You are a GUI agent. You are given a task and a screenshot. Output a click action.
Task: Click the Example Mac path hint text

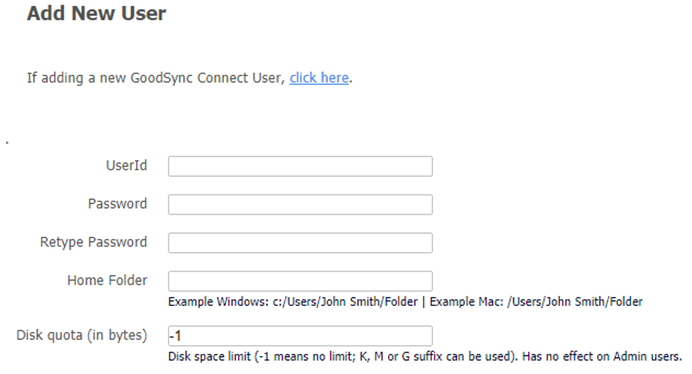pos(536,302)
